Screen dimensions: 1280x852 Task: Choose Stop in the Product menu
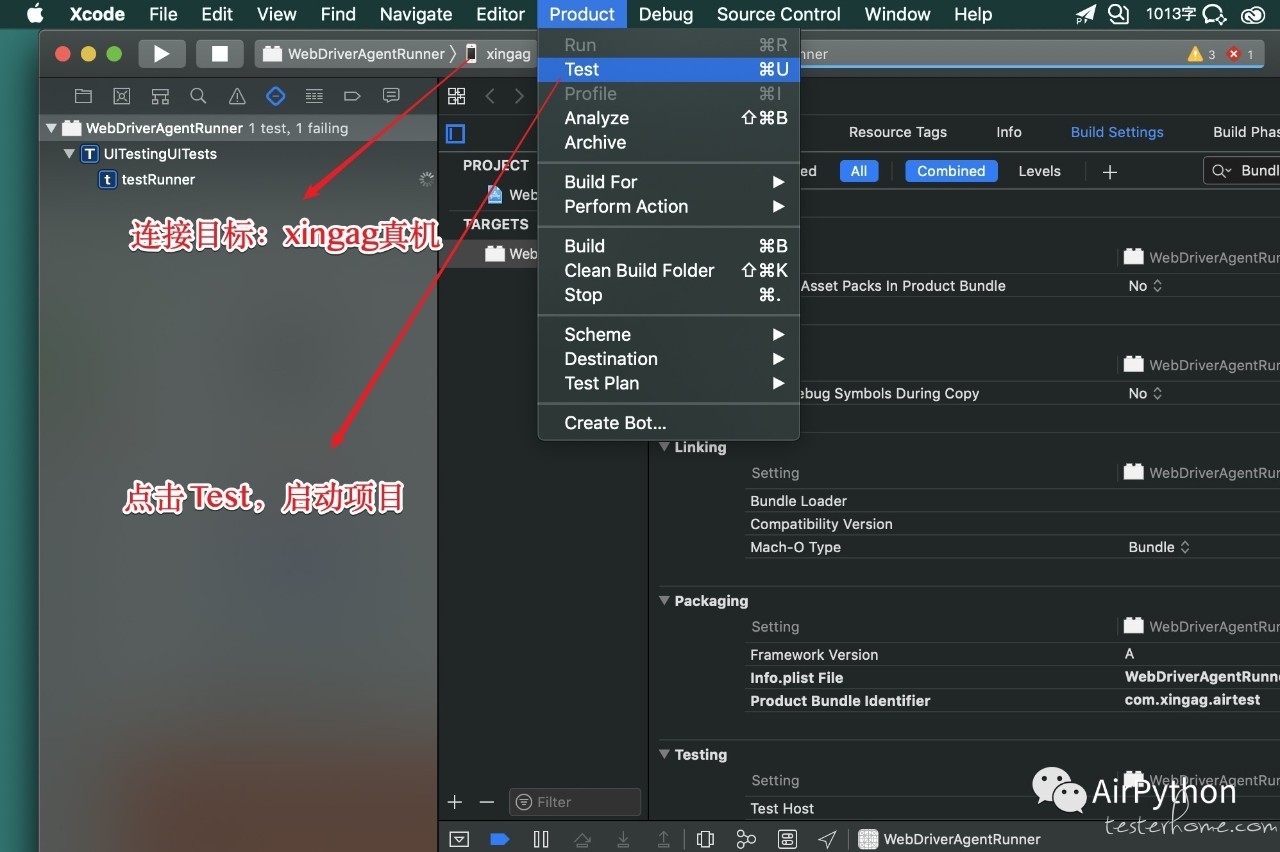coord(668,295)
